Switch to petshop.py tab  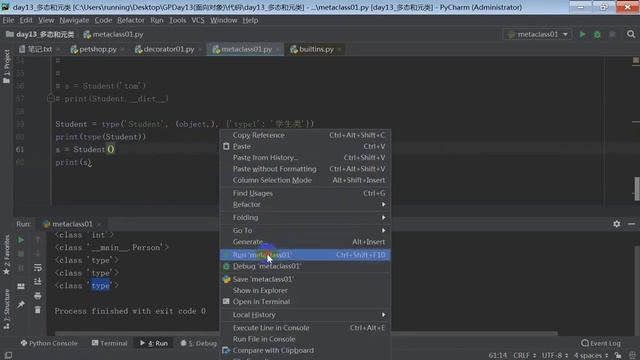pos(97,49)
